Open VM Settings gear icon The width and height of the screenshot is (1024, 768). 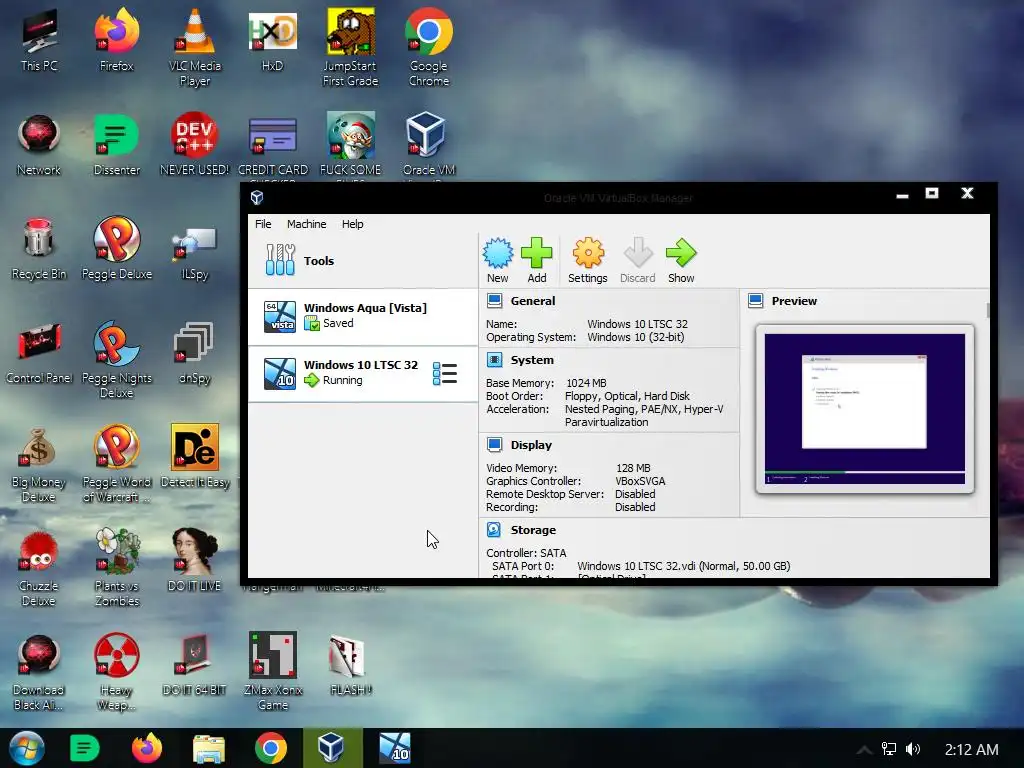pyautogui.click(x=588, y=260)
